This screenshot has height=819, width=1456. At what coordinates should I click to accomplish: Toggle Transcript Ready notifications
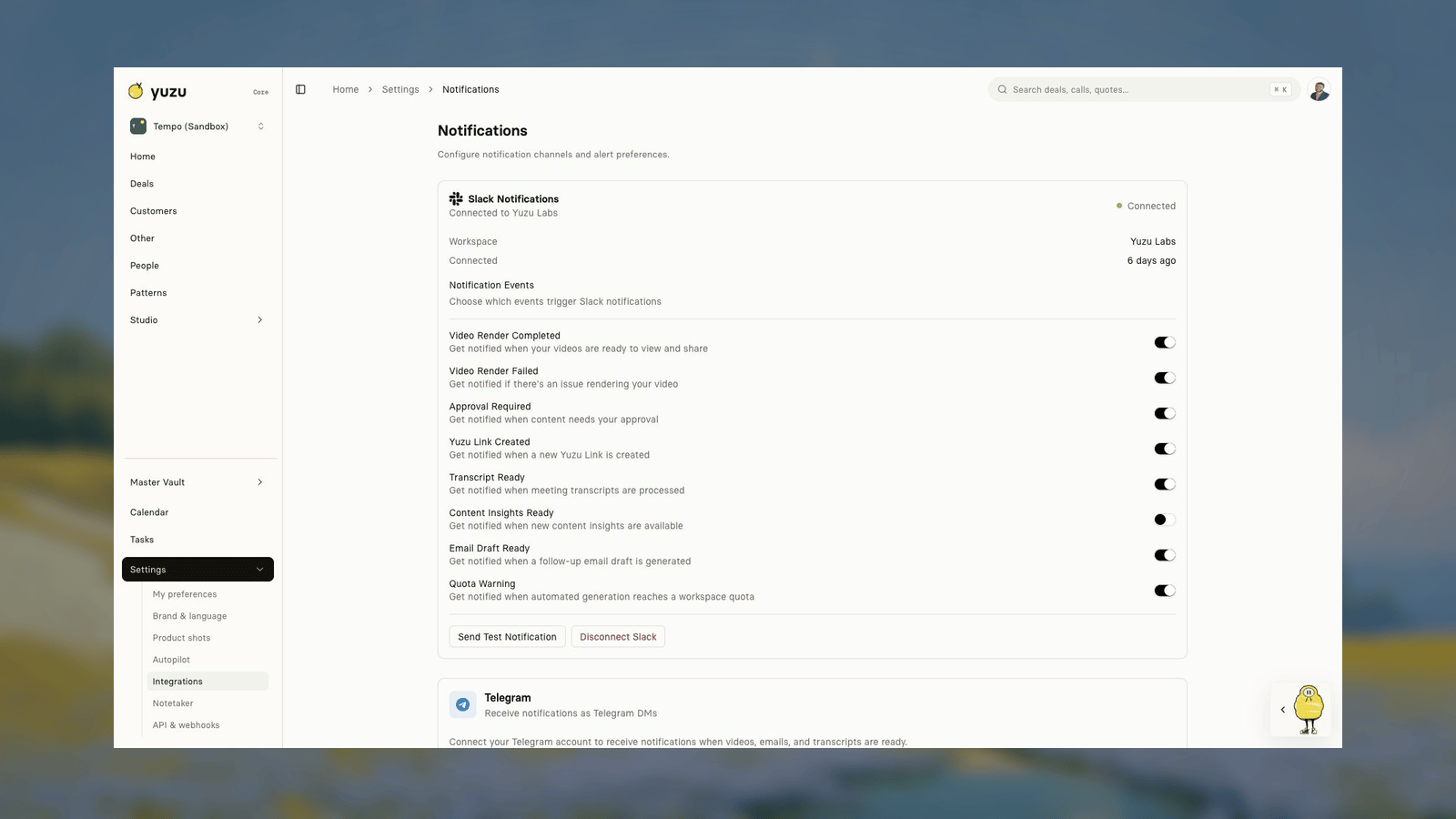click(1165, 484)
